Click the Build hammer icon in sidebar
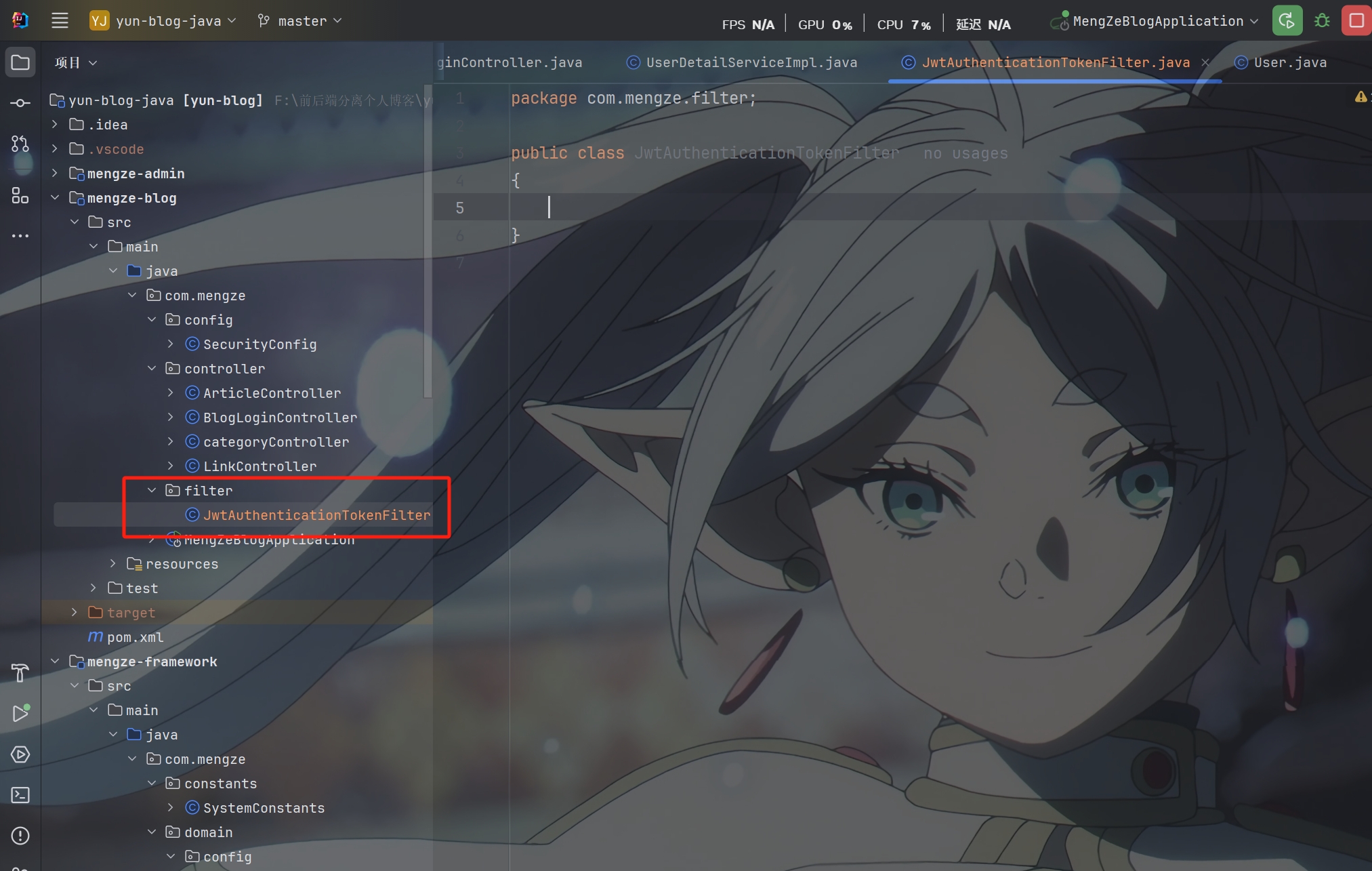This screenshot has width=1372, height=871. pos(20,673)
